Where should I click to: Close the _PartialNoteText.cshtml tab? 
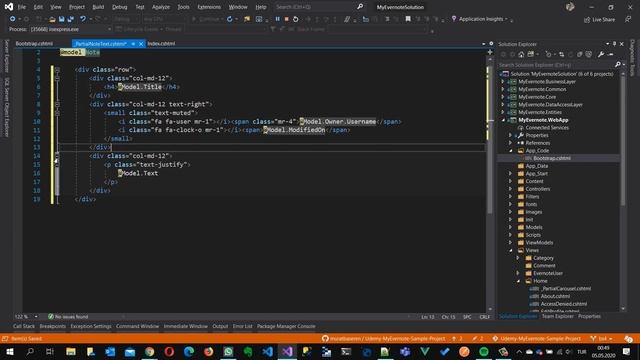(141, 44)
